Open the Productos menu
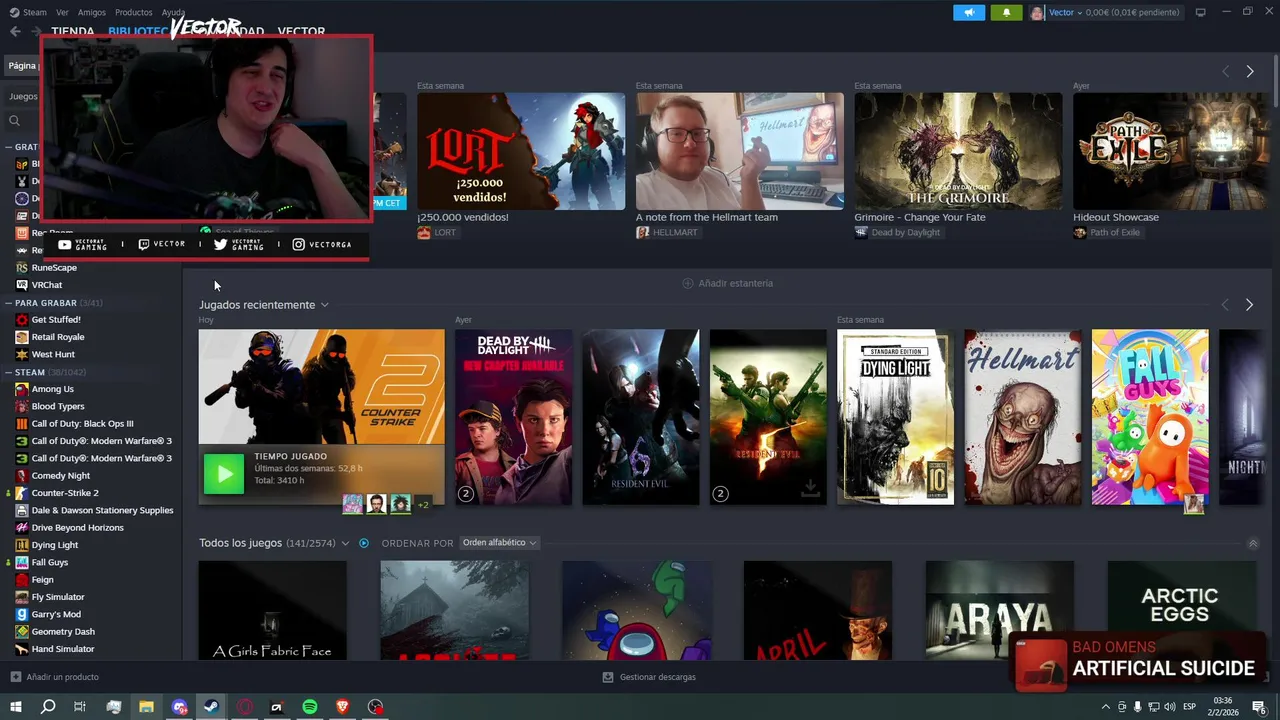The width and height of the screenshot is (1280, 720). coord(134,12)
